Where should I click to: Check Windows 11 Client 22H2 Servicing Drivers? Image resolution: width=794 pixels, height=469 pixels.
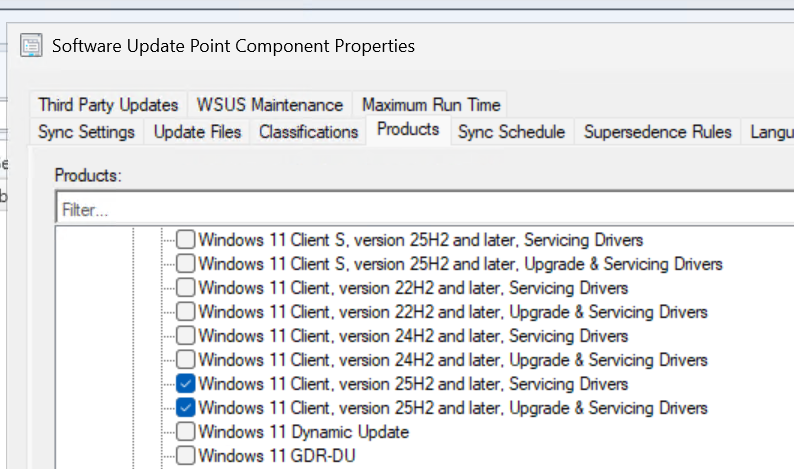[x=186, y=288]
